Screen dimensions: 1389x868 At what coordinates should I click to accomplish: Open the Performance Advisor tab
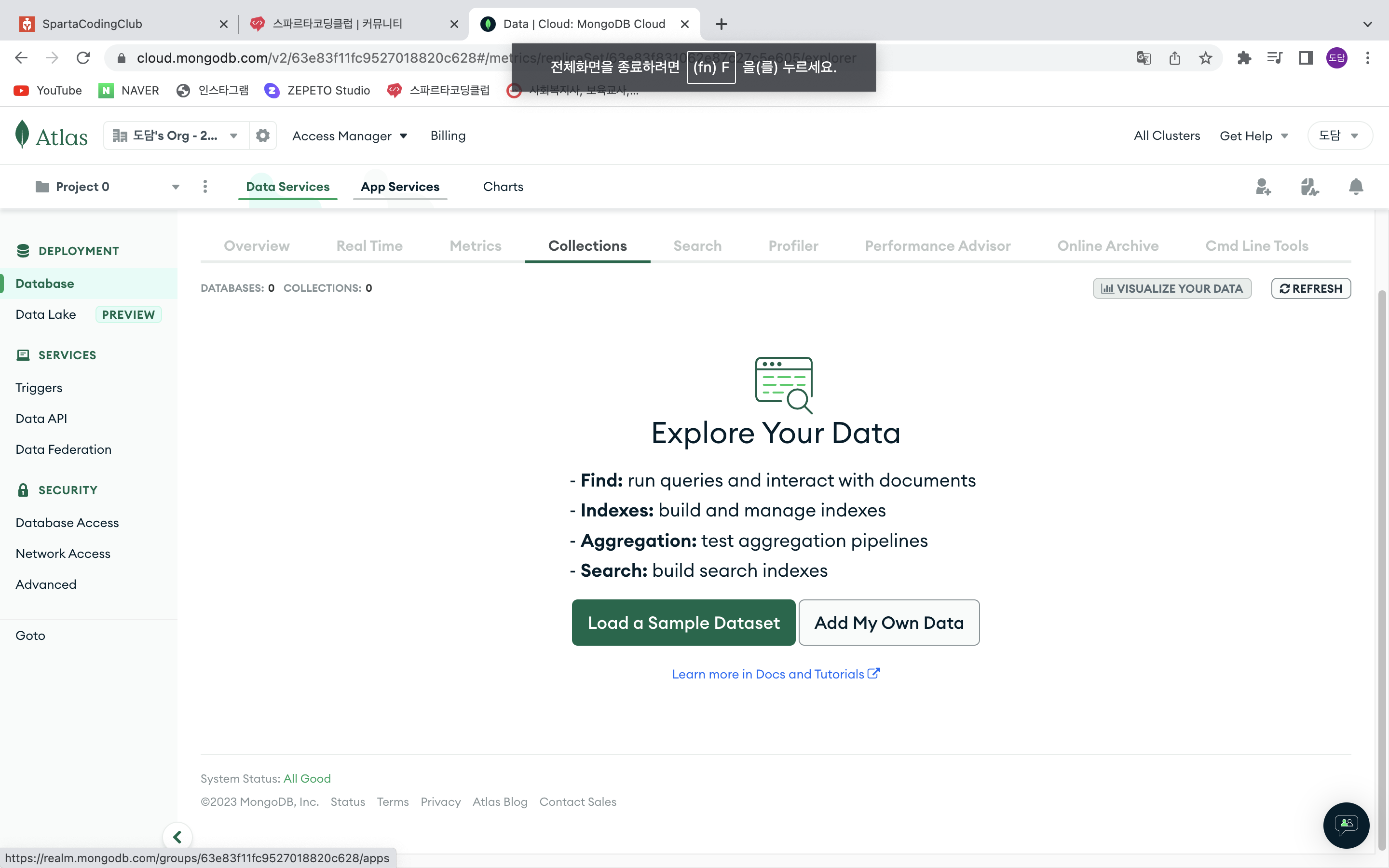[x=938, y=246]
